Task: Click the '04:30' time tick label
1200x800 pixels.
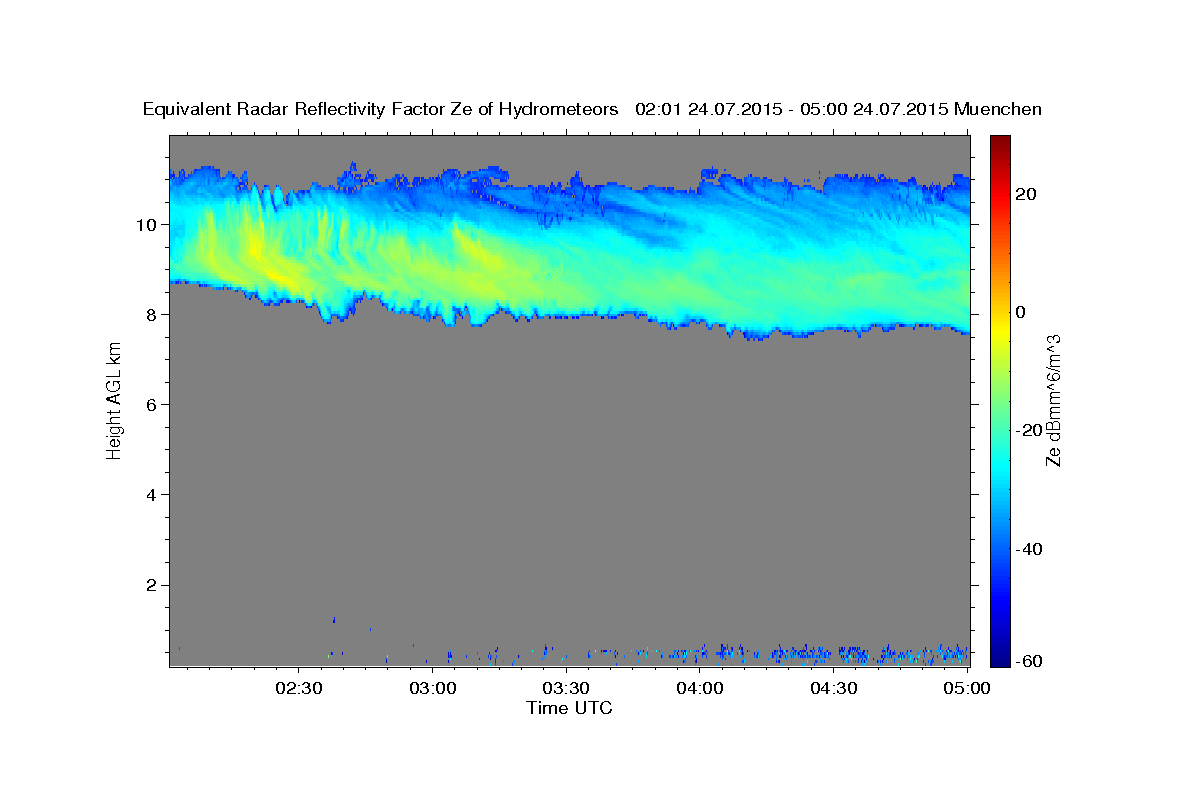Action: [834, 688]
